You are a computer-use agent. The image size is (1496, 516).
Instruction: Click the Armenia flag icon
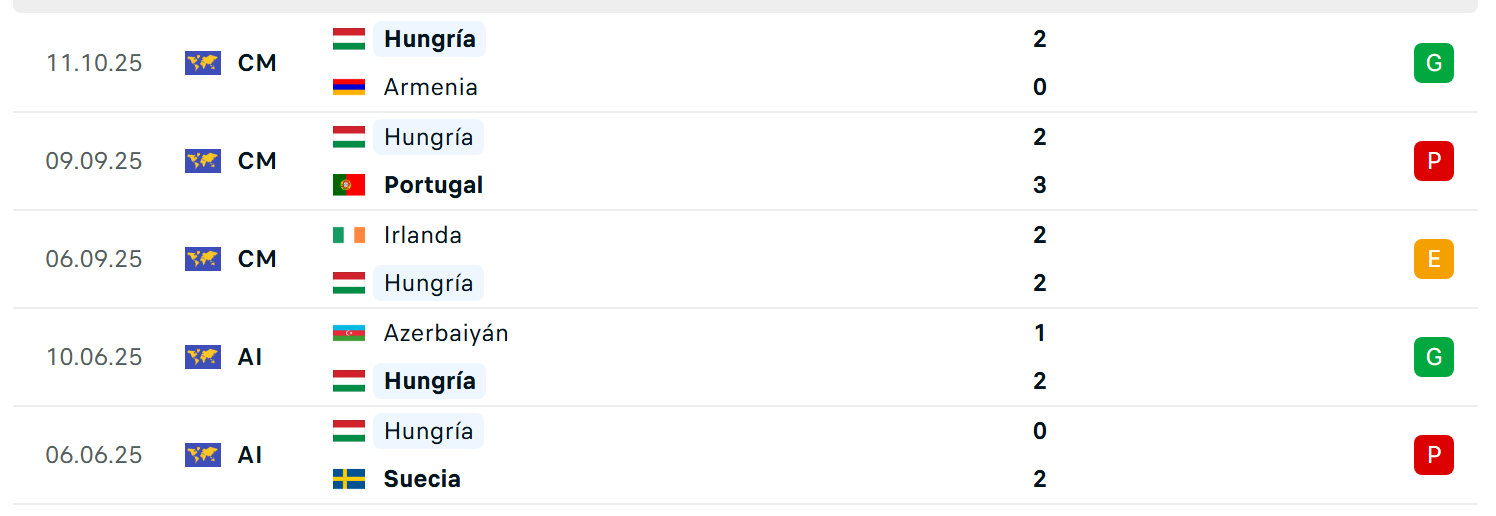349,87
